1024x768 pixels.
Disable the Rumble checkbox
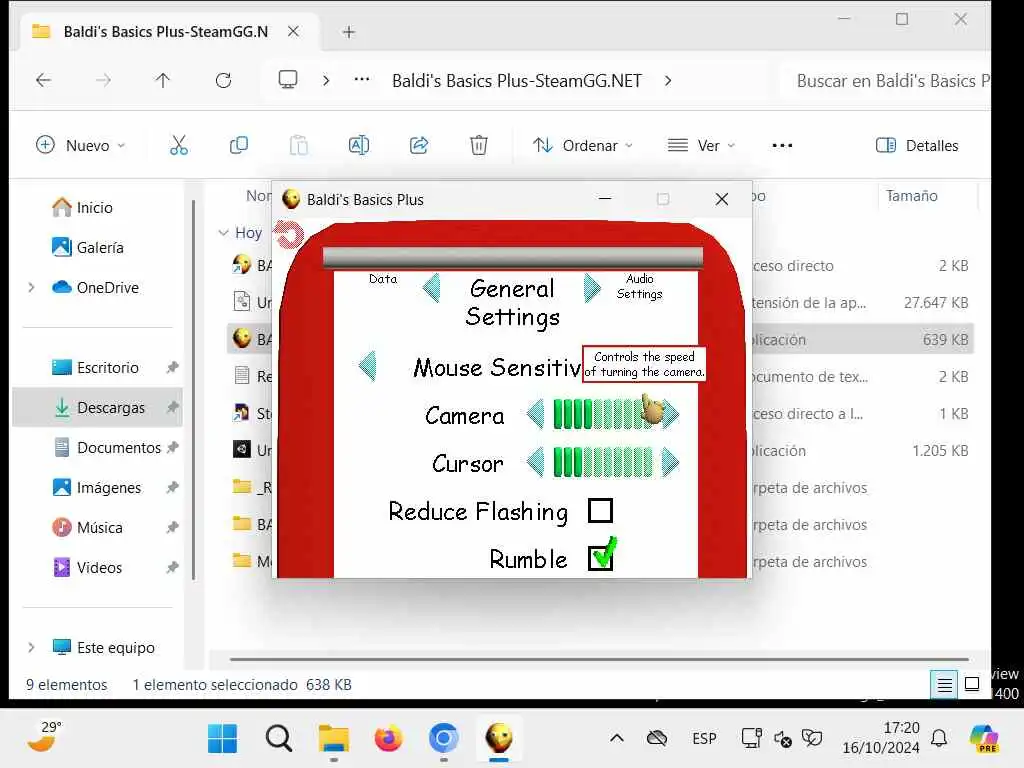601,557
